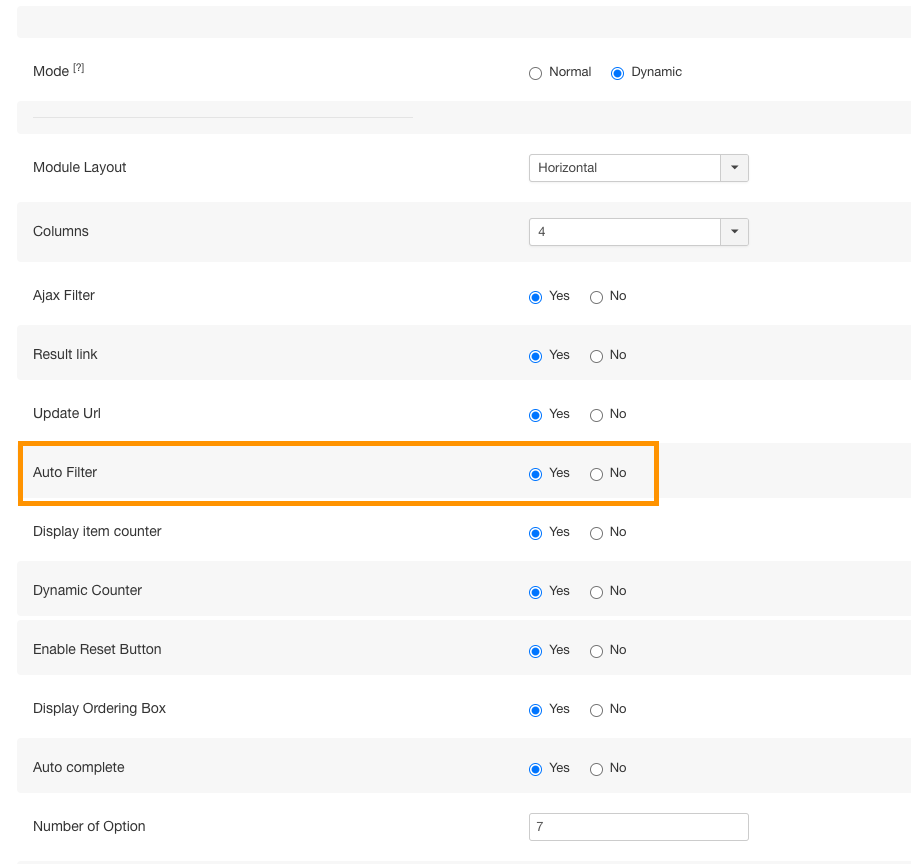Turn off Display item counter
911x864 pixels.
pyautogui.click(x=597, y=533)
